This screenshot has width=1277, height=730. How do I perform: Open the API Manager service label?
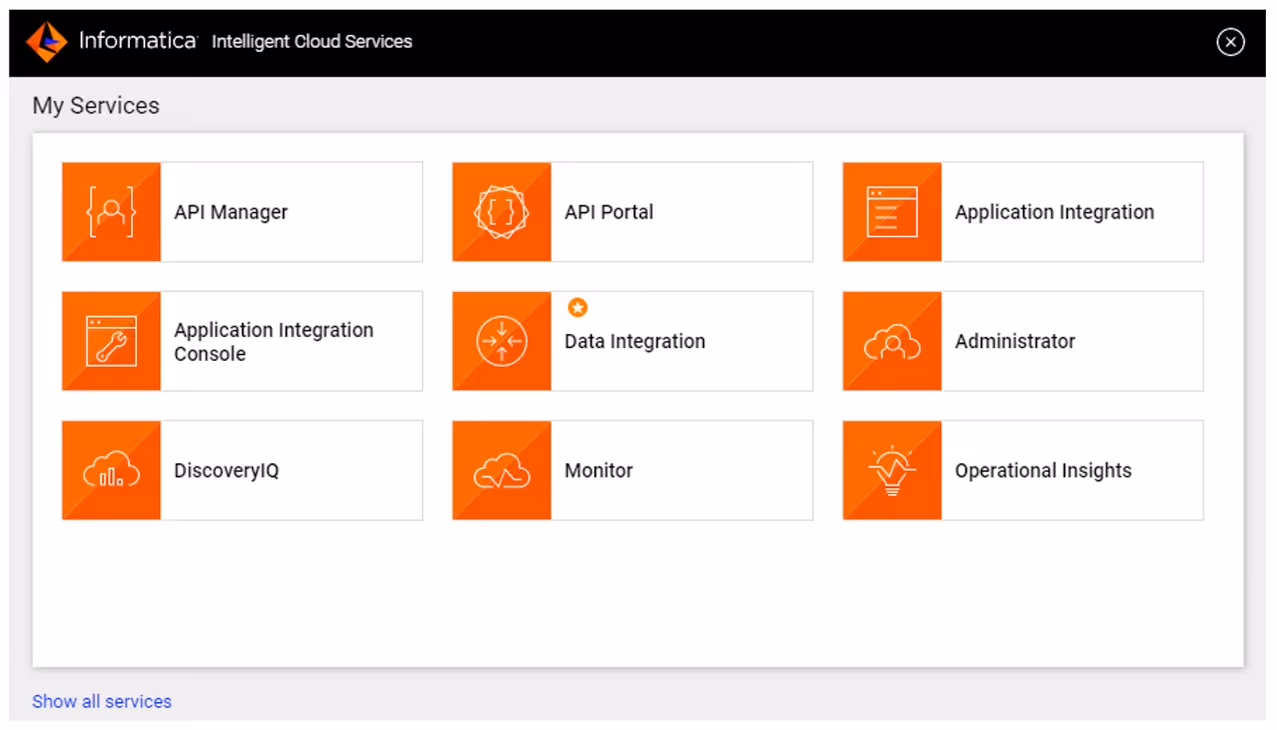231,212
